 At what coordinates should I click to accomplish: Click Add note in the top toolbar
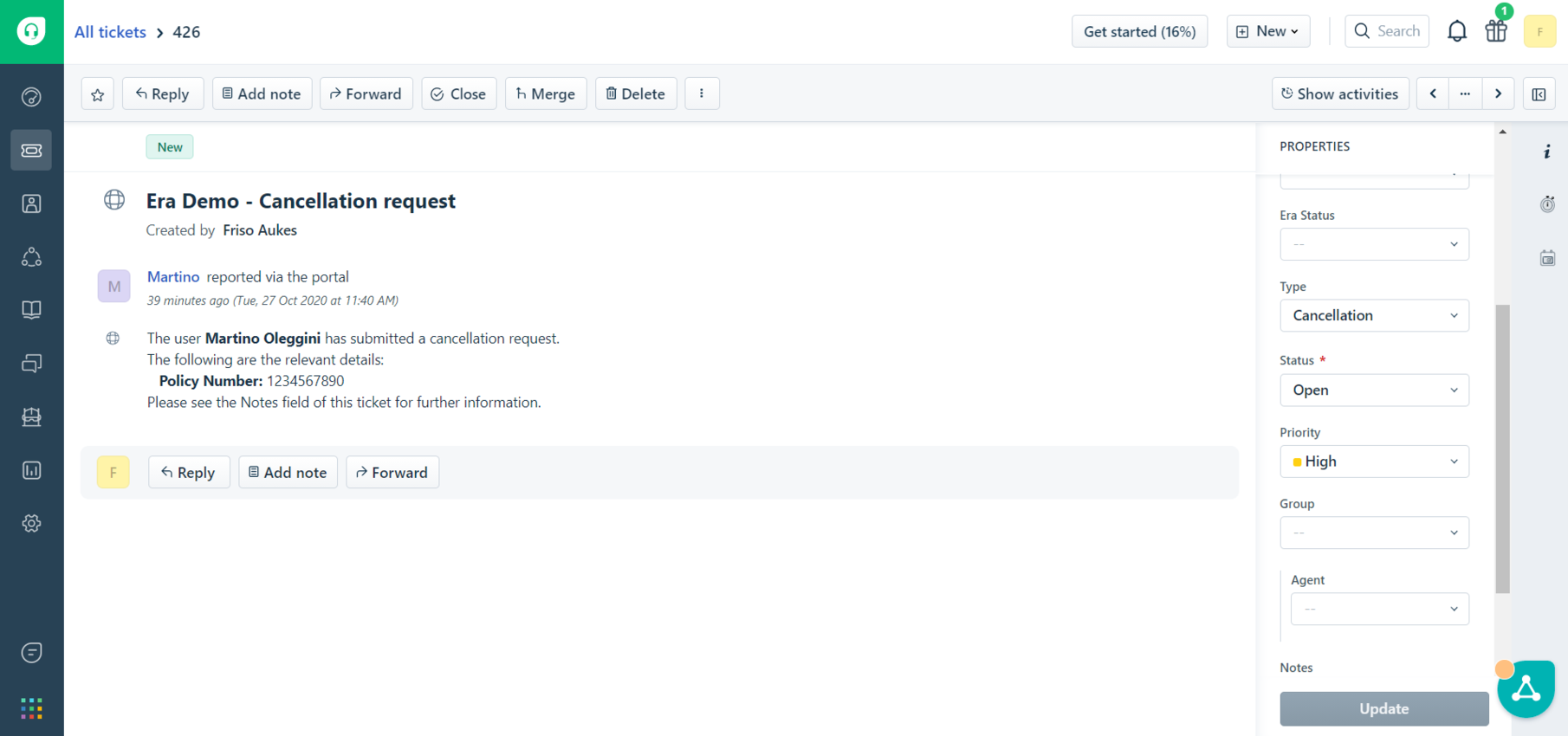click(262, 94)
